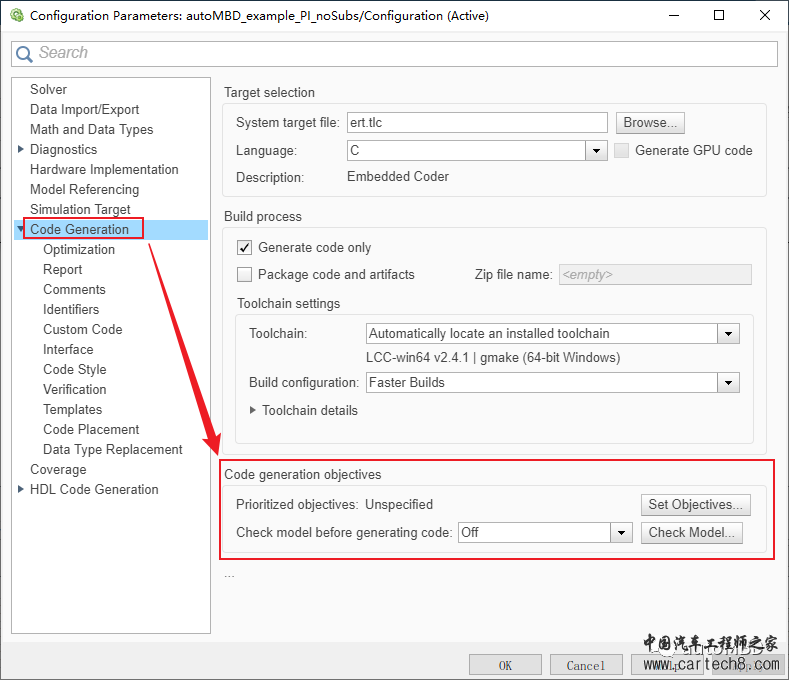This screenshot has width=789, height=680.
Task: Click the Set Objectives... button
Action: pos(695,505)
